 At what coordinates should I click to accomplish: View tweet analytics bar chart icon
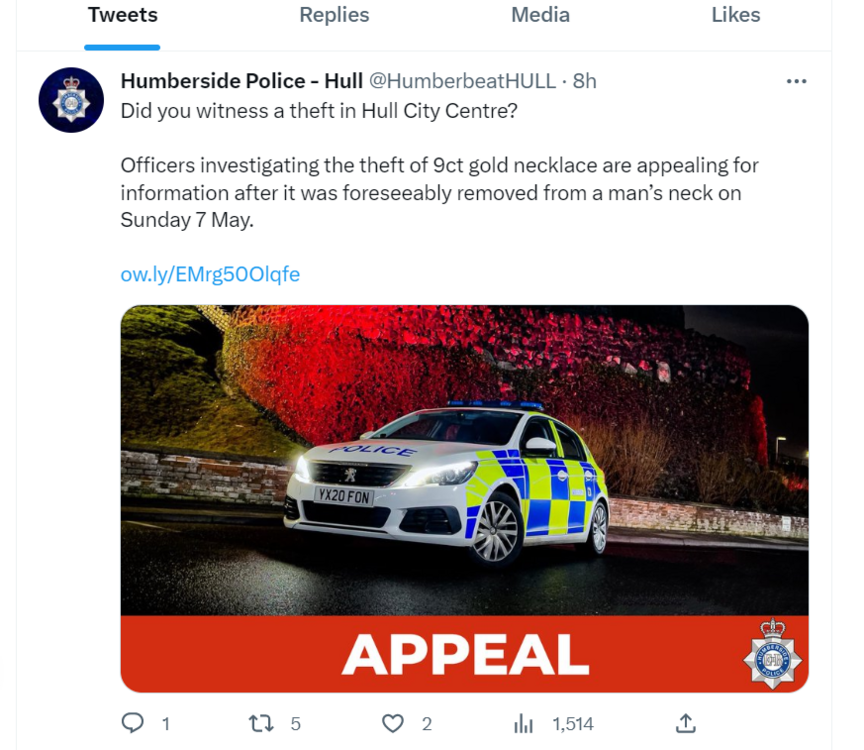pyautogui.click(x=523, y=724)
